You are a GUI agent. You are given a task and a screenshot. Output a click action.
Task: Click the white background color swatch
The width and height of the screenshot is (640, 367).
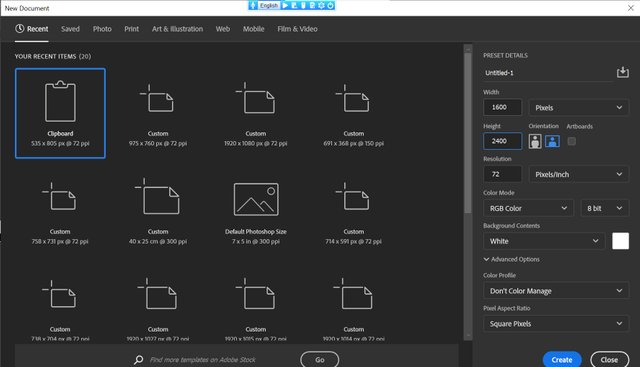620,241
